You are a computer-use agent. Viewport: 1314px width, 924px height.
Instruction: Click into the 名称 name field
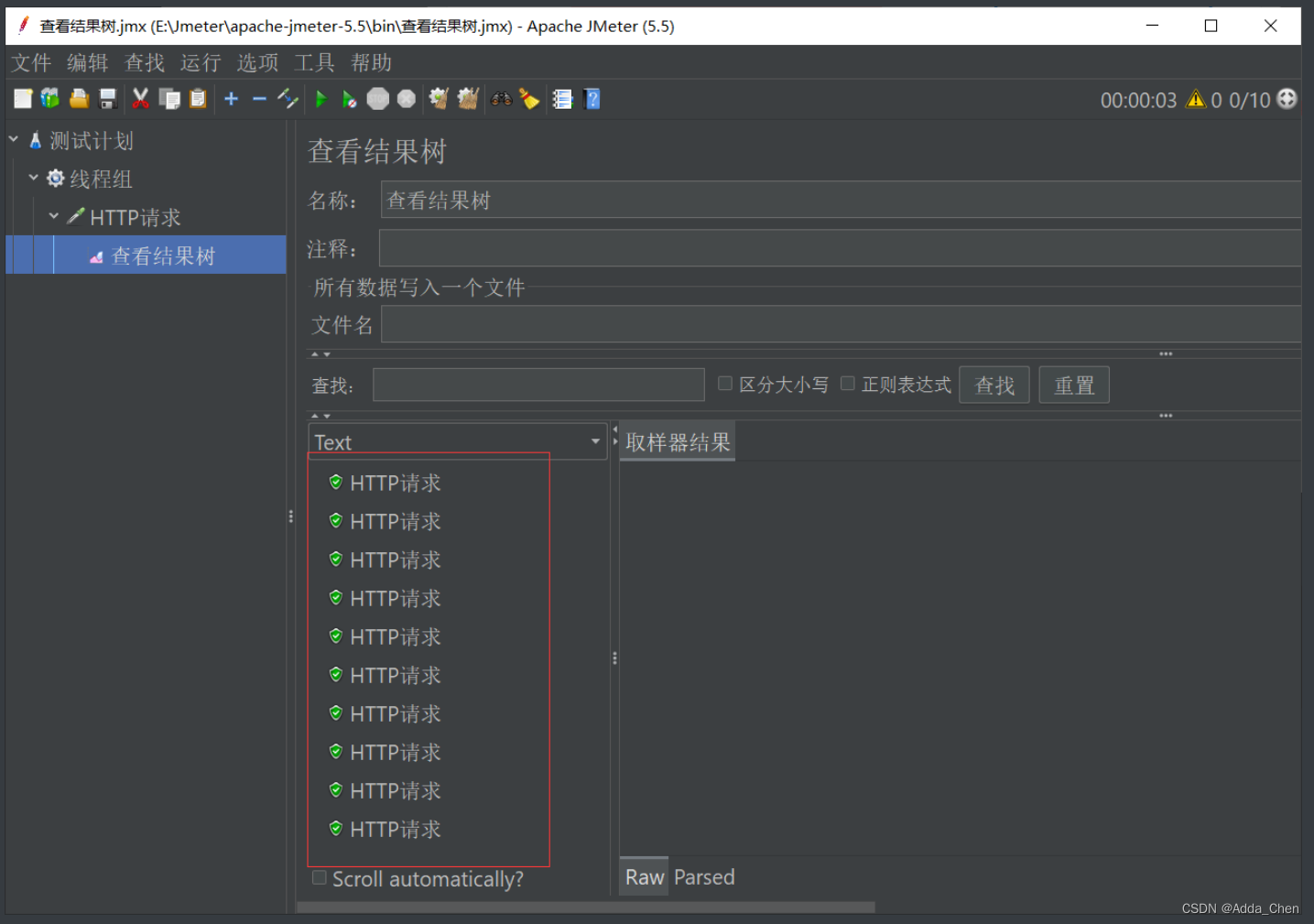click(x=841, y=199)
